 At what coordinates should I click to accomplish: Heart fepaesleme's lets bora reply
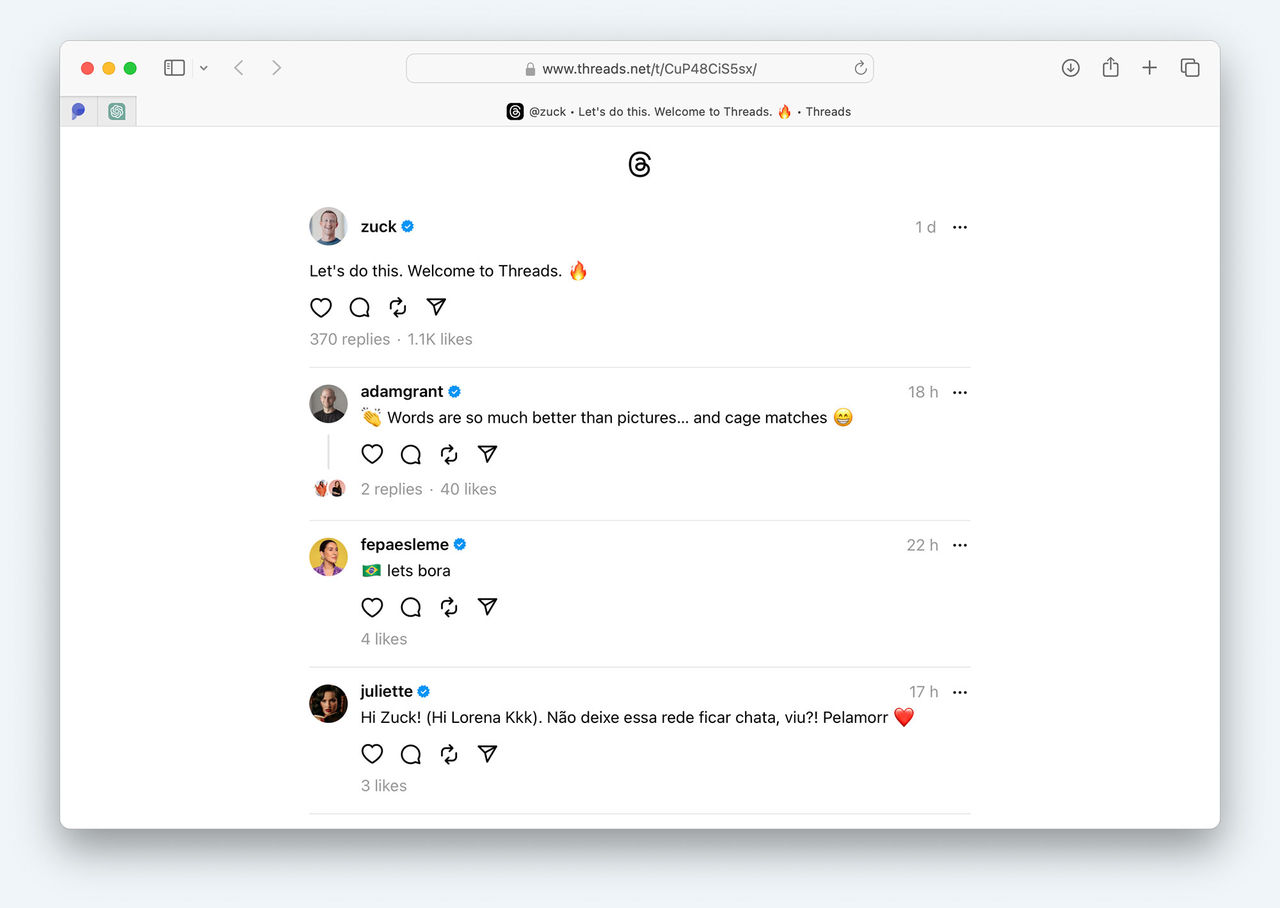372,608
